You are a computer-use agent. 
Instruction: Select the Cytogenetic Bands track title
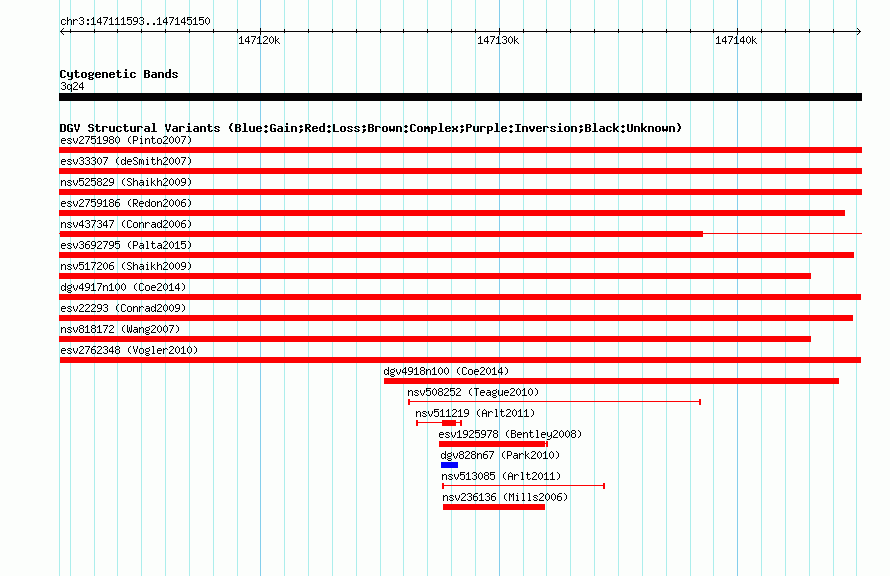click(x=119, y=74)
